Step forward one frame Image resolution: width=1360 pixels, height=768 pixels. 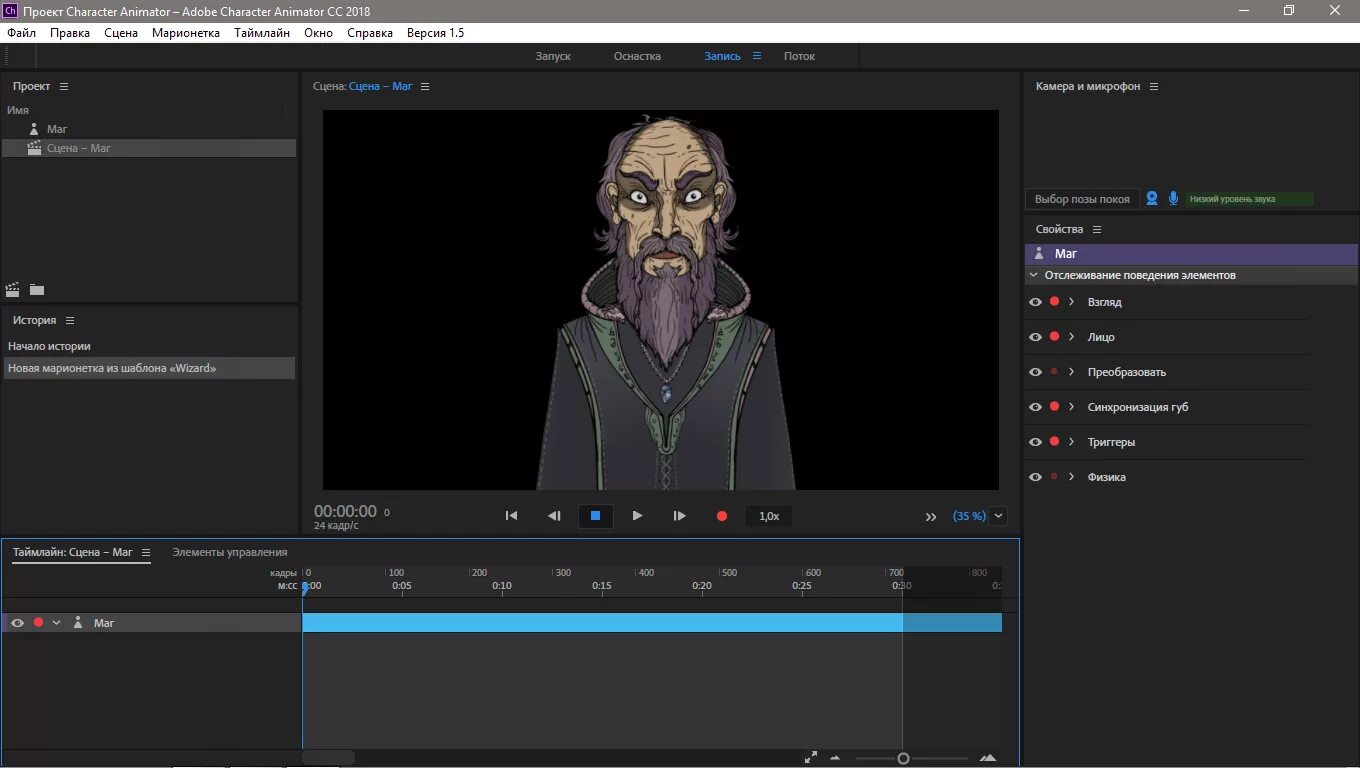tap(680, 516)
